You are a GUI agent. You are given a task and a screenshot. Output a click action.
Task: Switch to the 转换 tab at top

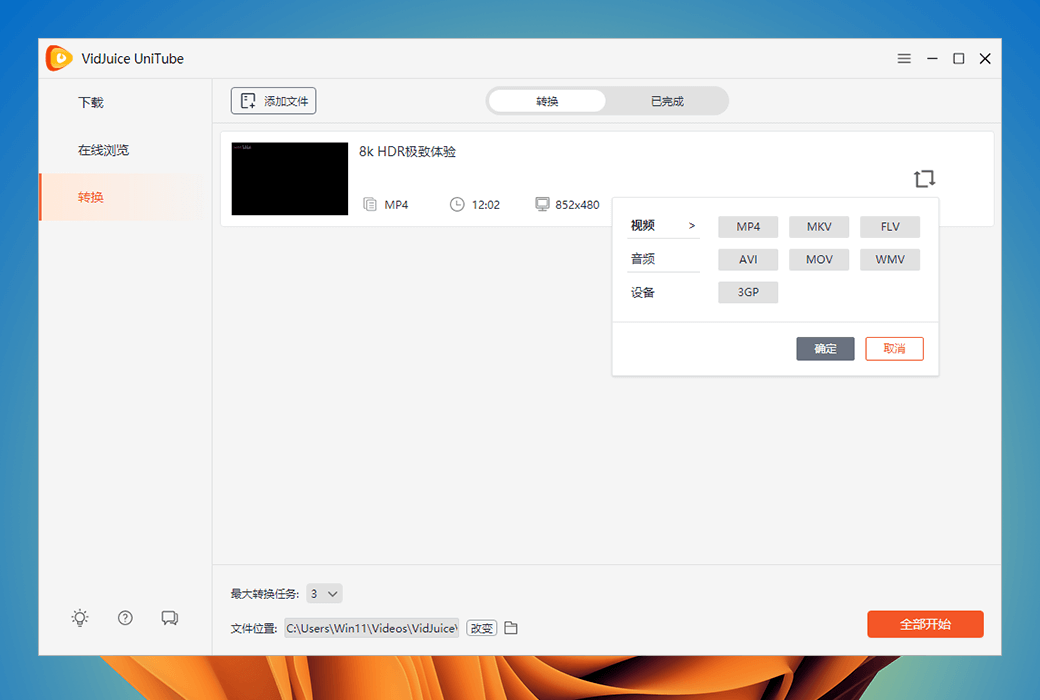pyautogui.click(x=547, y=101)
